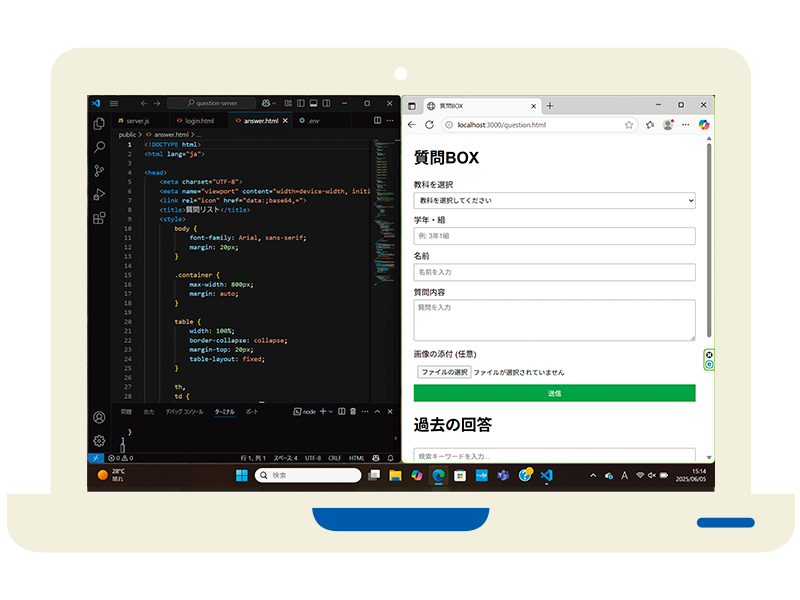Open the 教科を選択 subject dropdown
Screen dimensions: 800x600
(x=554, y=201)
